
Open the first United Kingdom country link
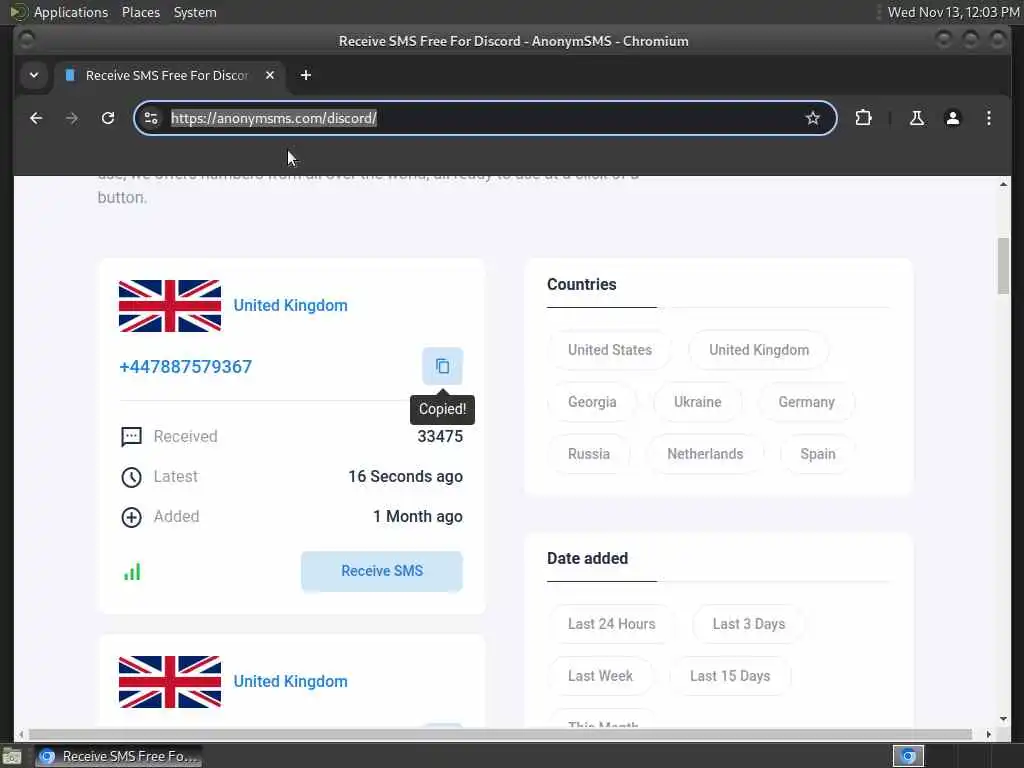pyautogui.click(x=291, y=306)
